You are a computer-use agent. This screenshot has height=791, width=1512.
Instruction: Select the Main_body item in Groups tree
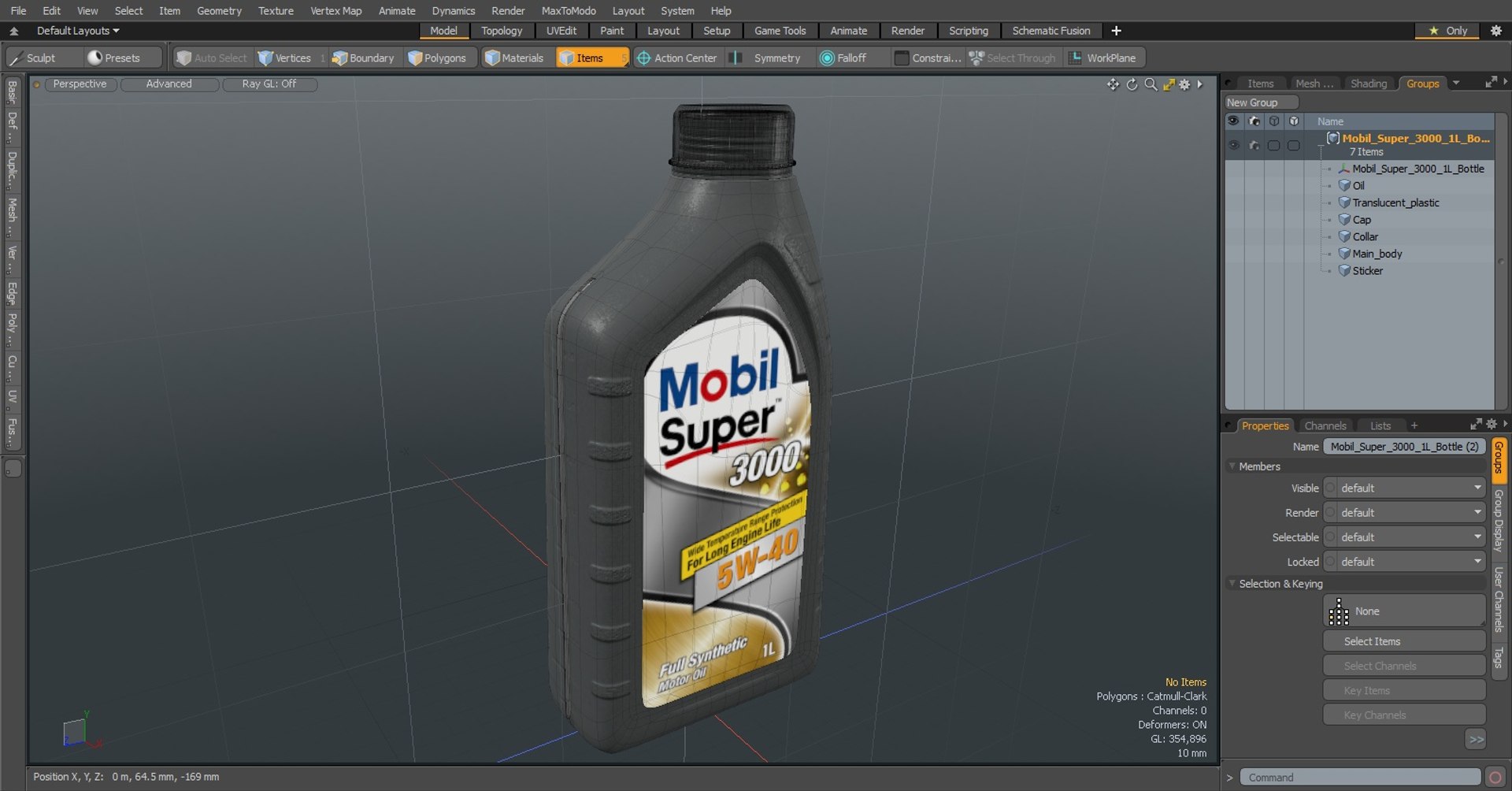click(x=1377, y=254)
